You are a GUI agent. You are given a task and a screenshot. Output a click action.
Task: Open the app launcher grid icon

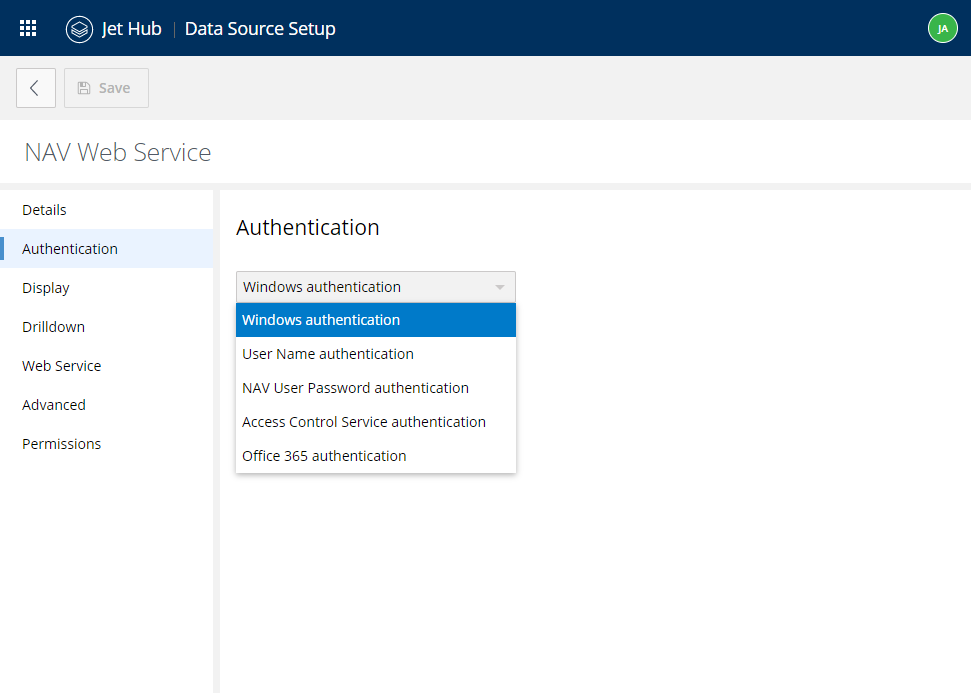coord(28,28)
